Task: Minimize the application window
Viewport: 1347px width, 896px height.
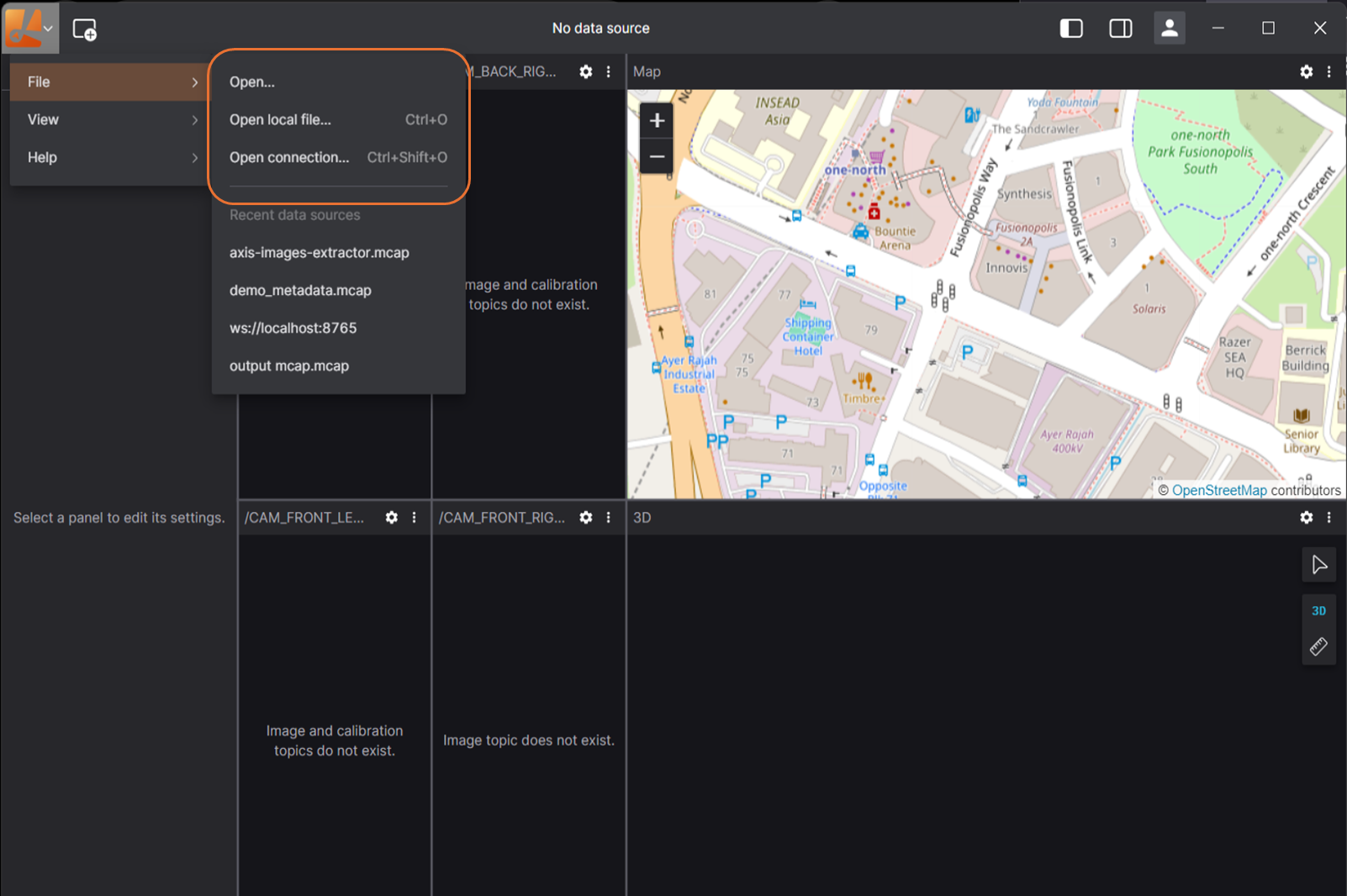Action: [x=1218, y=28]
